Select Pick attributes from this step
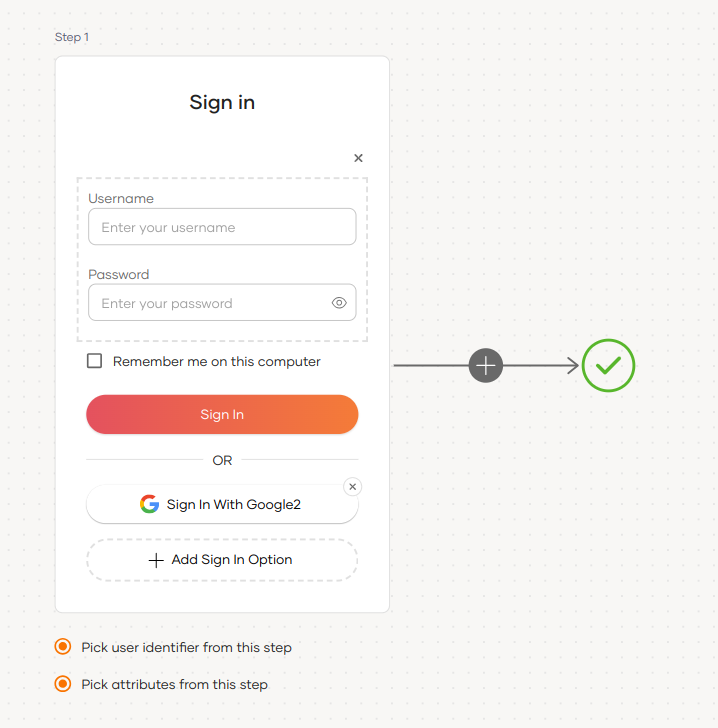This screenshot has height=728, width=718. (x=63, y=684)
